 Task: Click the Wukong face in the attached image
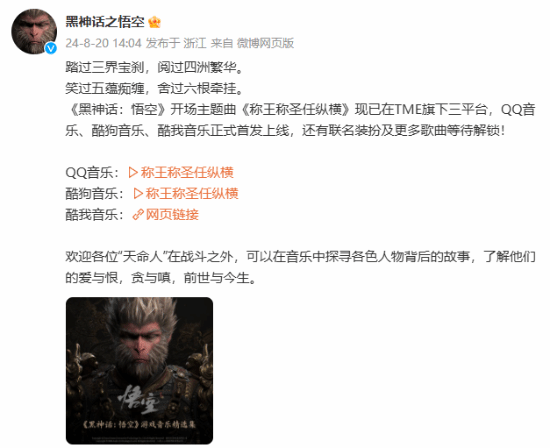coord(140,346)
